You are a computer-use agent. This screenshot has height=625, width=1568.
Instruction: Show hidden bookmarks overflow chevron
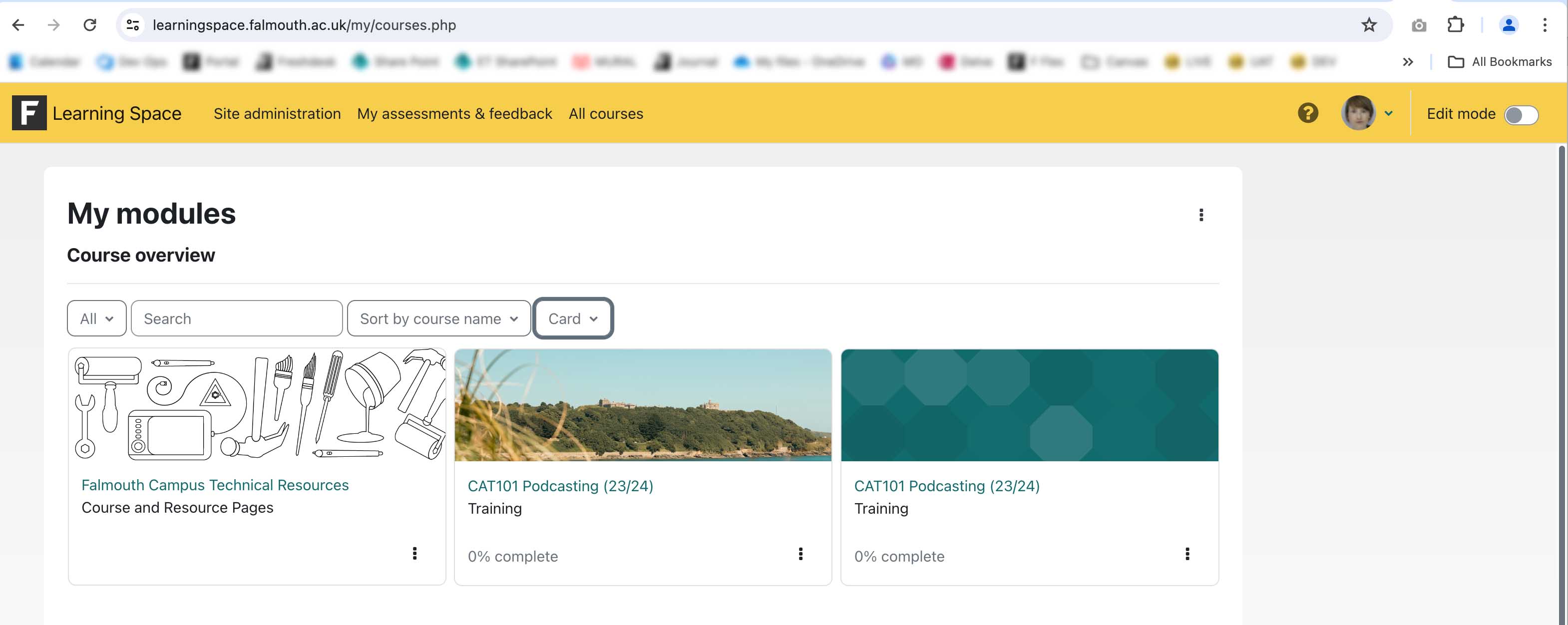coord(1407,62)
